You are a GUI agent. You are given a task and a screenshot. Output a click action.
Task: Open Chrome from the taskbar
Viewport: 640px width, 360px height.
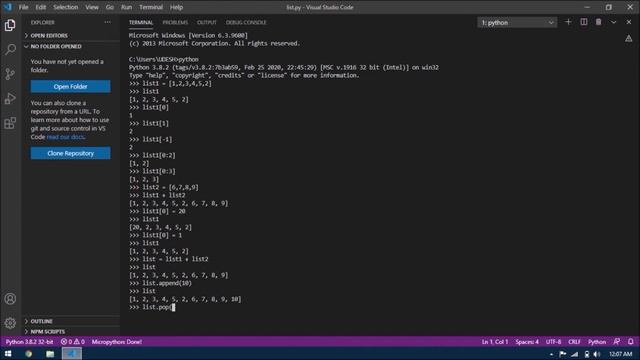tap(29, 353)
